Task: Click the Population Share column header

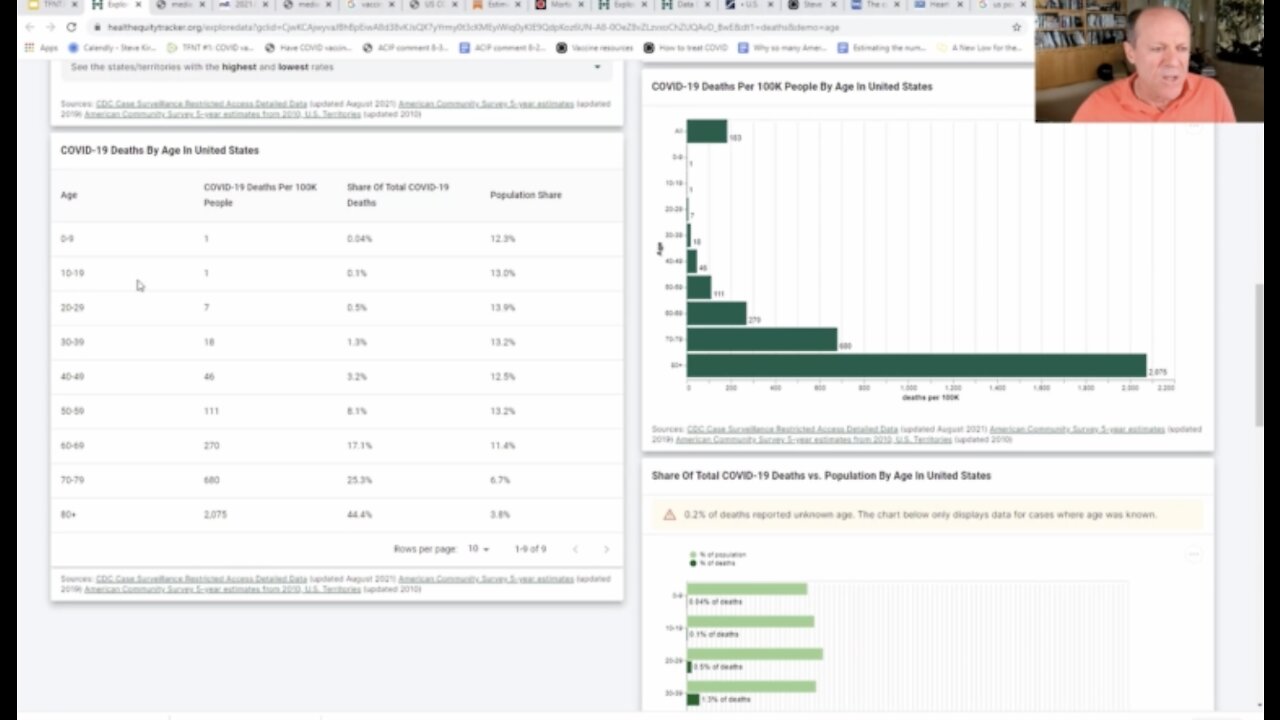Action: (525, 195)
